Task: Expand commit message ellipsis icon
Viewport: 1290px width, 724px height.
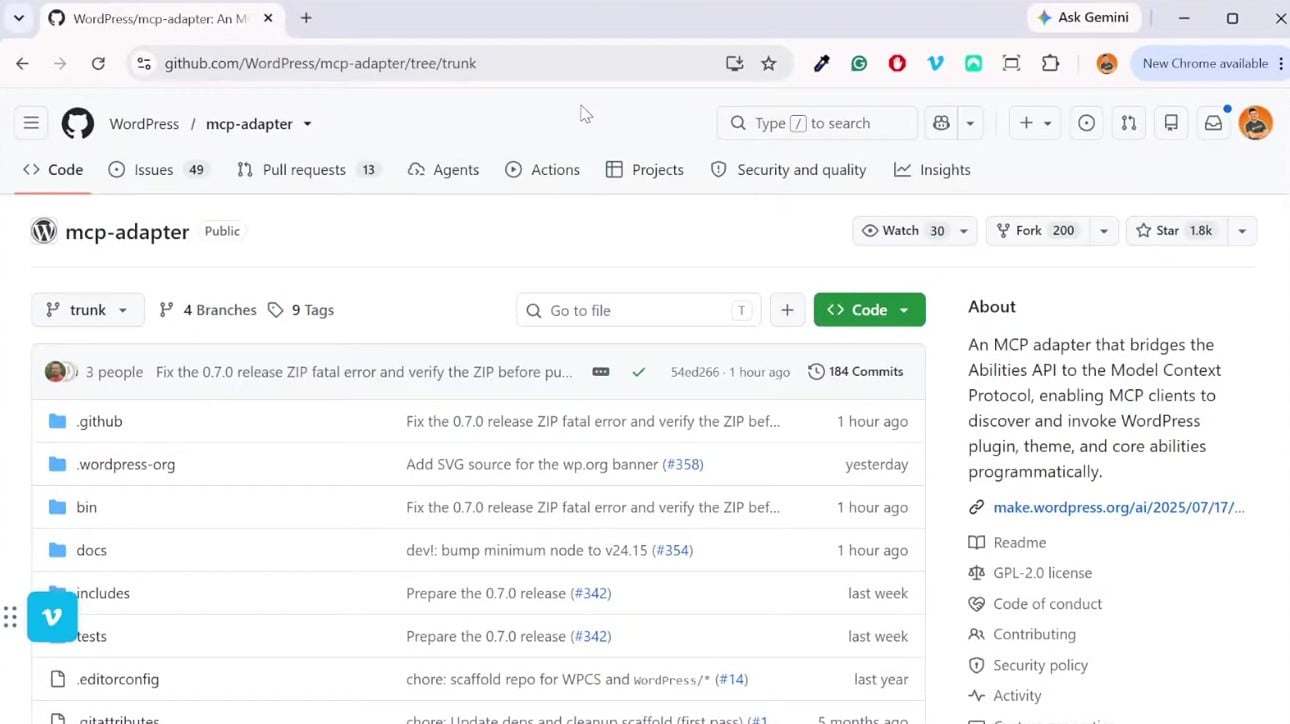Action: [x=600, y=371]
